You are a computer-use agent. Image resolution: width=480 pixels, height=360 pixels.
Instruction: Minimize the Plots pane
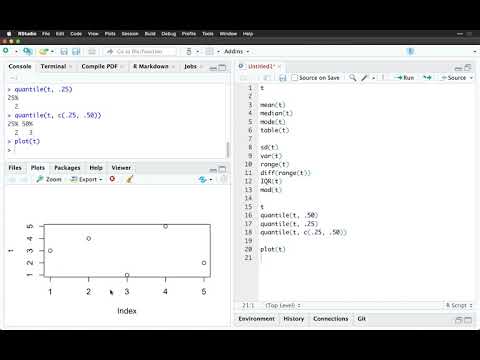click(x=213, y=170)
